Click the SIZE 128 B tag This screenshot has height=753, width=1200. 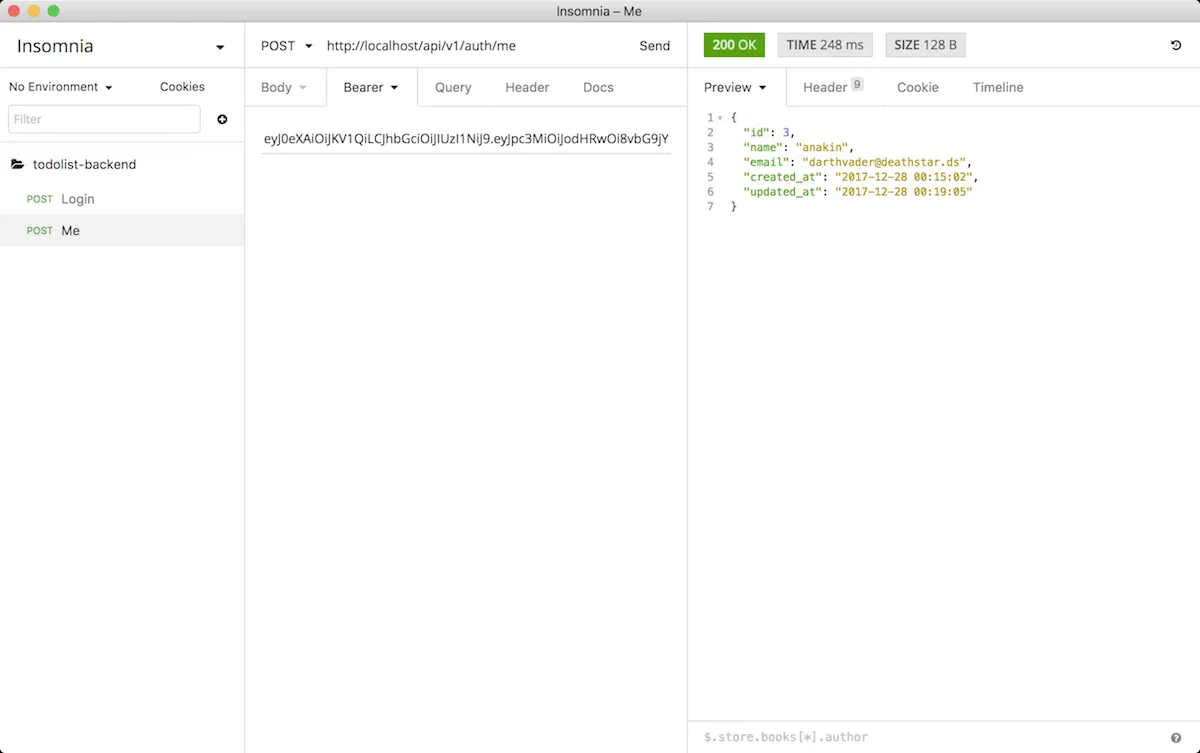925,45
